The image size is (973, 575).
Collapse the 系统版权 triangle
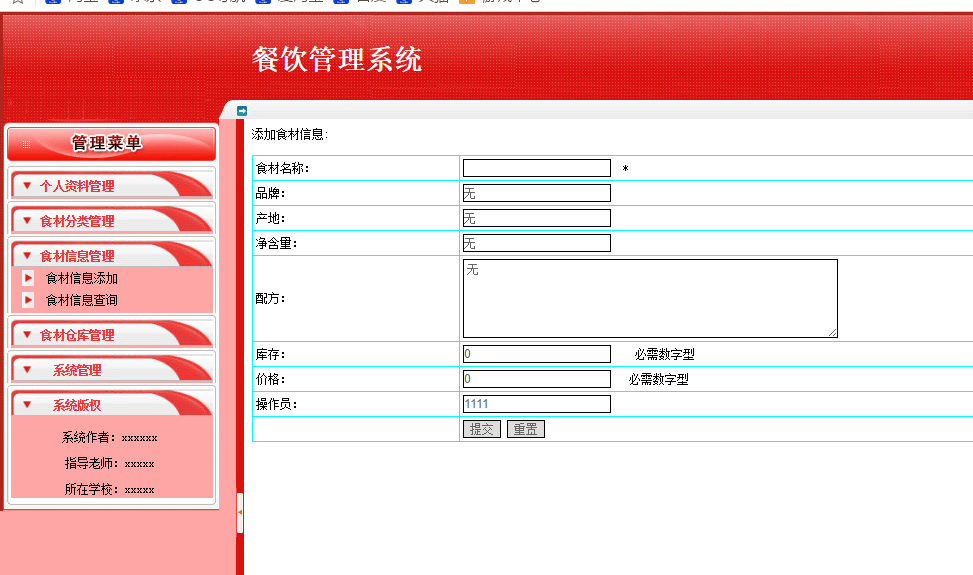(27, 404)
